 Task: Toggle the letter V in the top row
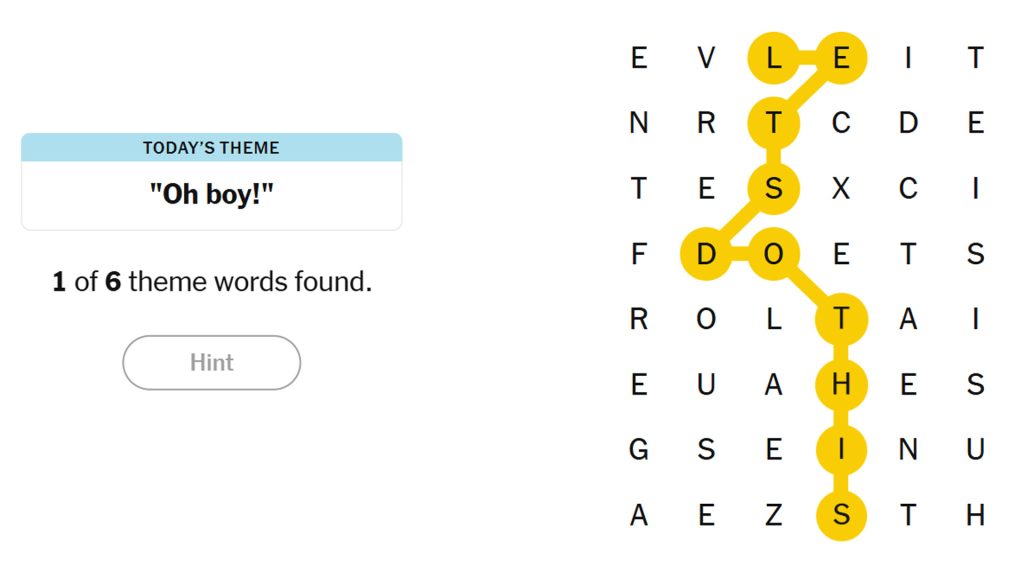tap(706, 58)
